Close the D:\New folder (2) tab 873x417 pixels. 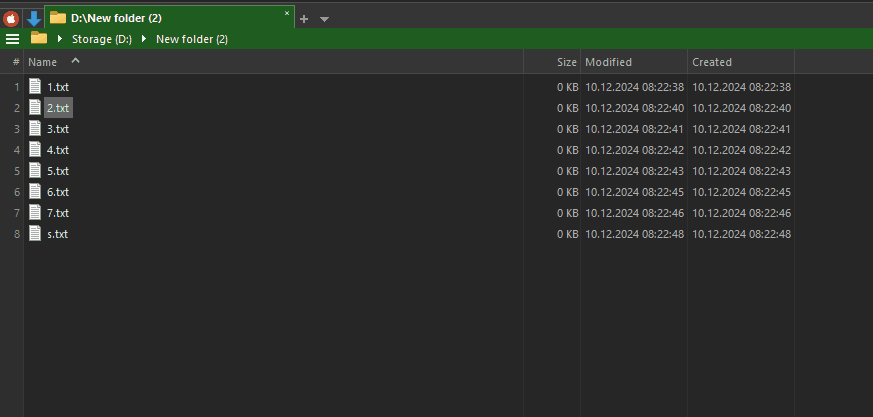click(287, 14)
